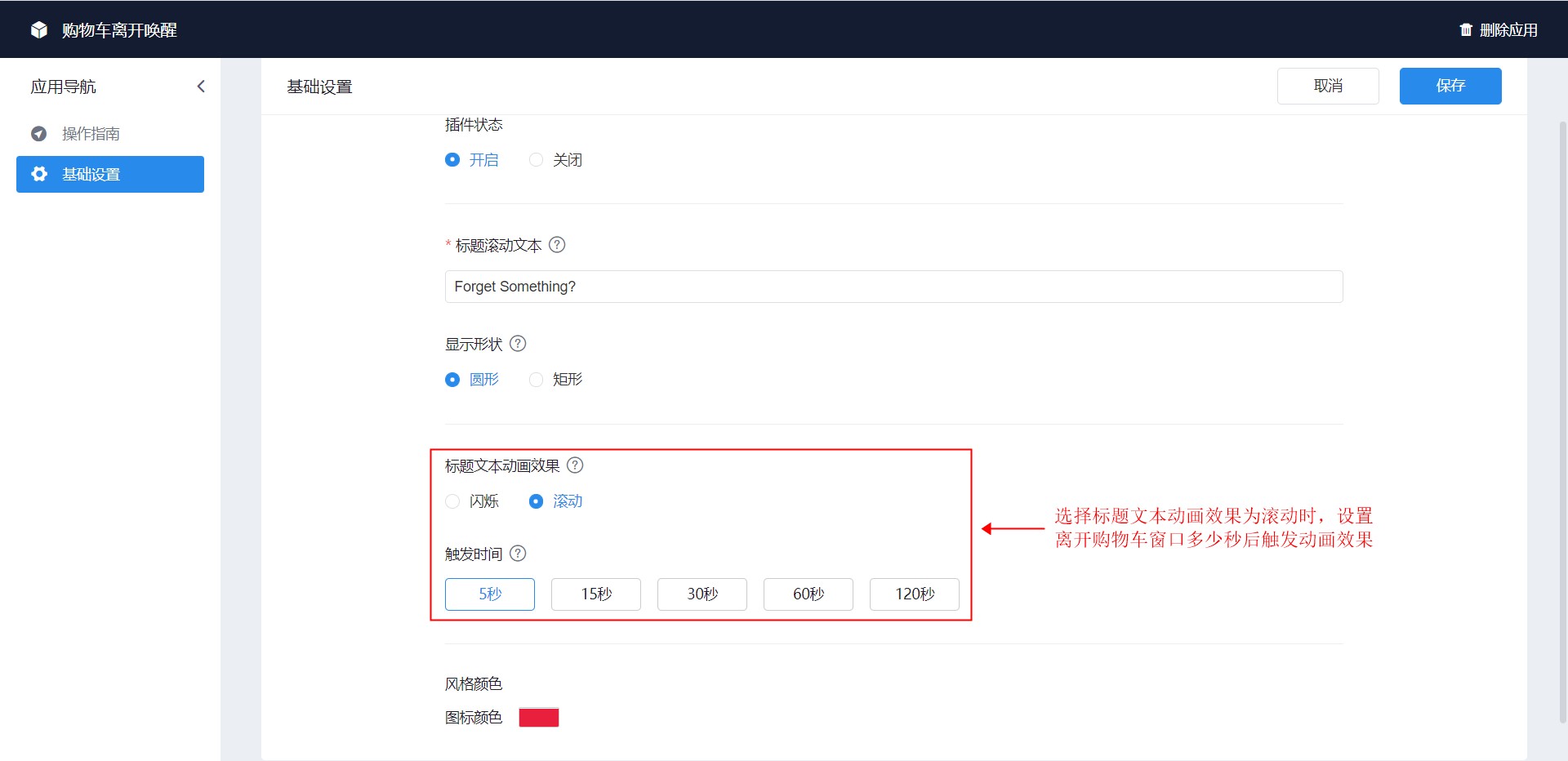Click the 删除应用 link
This screenshot has width=1568, height=761.
point(1508,30)
